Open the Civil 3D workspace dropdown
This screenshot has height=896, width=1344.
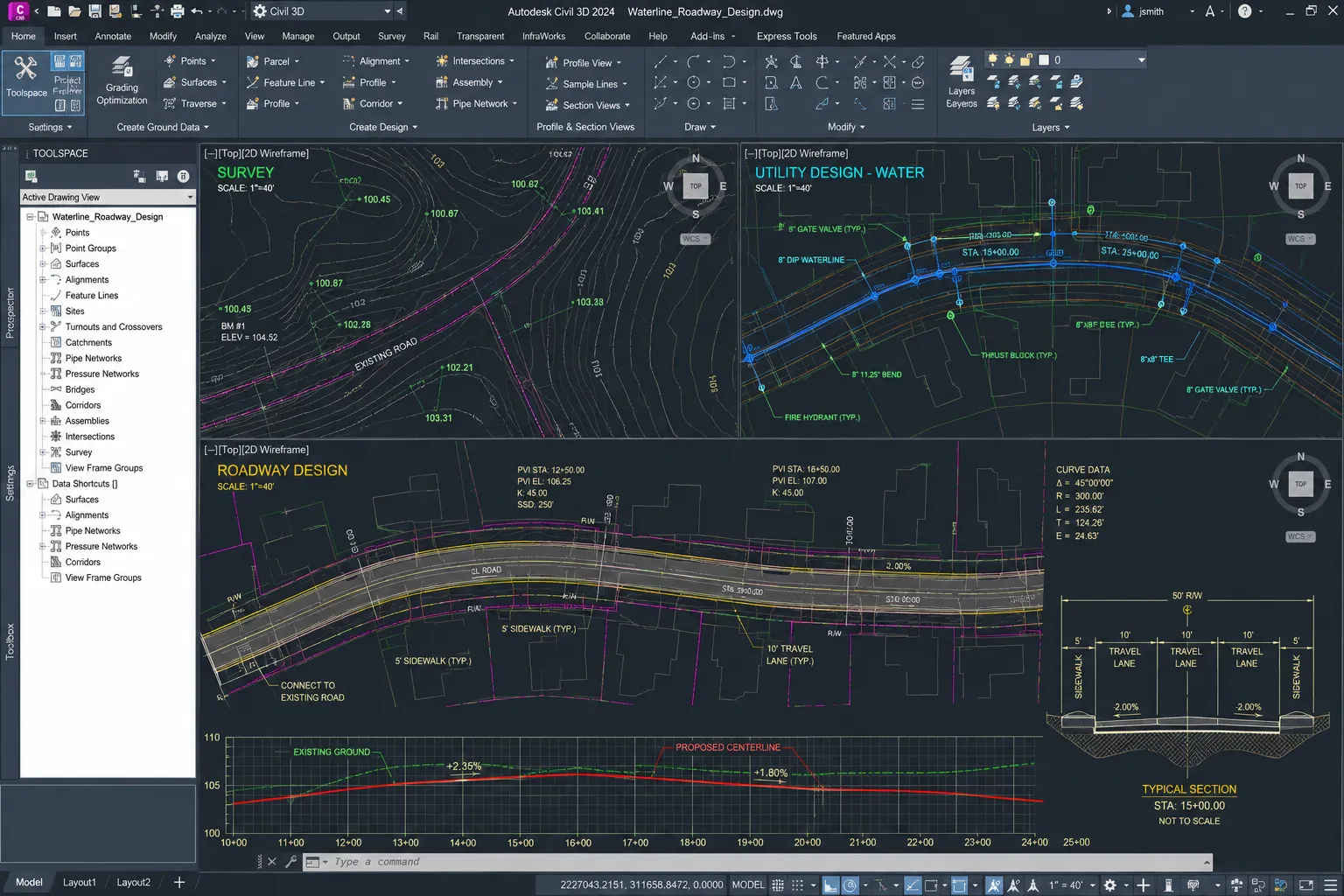322,11
